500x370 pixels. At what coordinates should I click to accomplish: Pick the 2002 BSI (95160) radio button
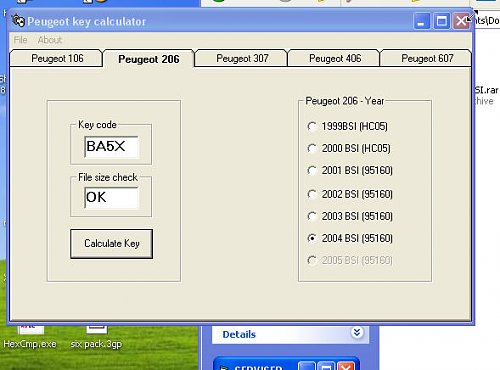coord(312,194)
